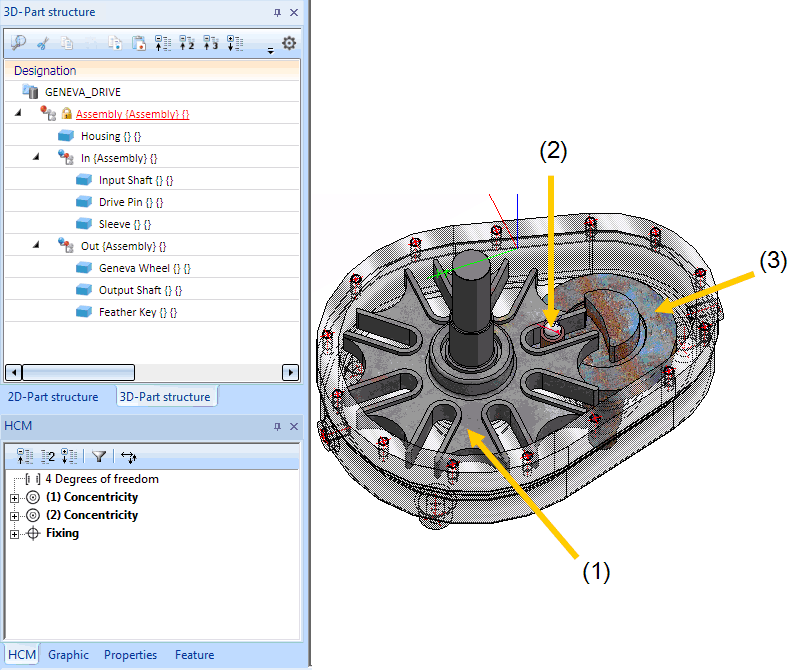Click the HCM filter funnel icon
The width and height of the screenshot is (787, 670).
(x=98, y=456)
